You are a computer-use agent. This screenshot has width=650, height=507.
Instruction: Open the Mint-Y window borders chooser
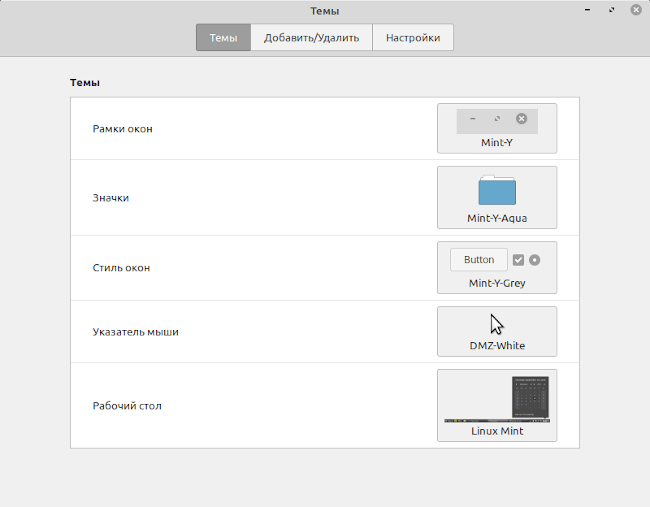[x=497, y=129]
